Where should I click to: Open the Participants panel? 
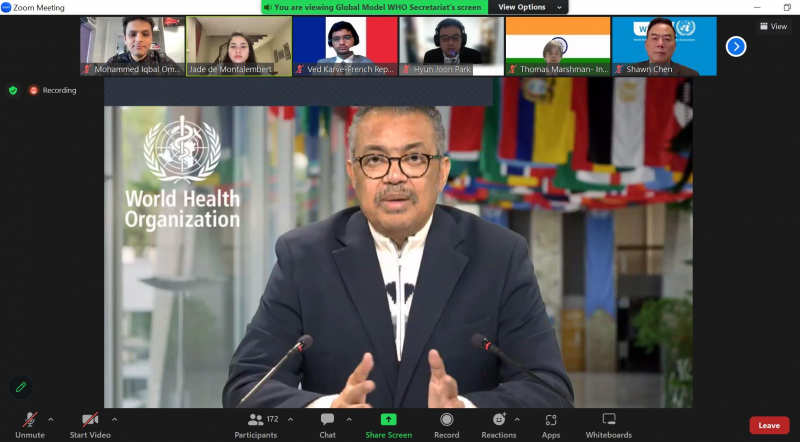click(256, 420)
